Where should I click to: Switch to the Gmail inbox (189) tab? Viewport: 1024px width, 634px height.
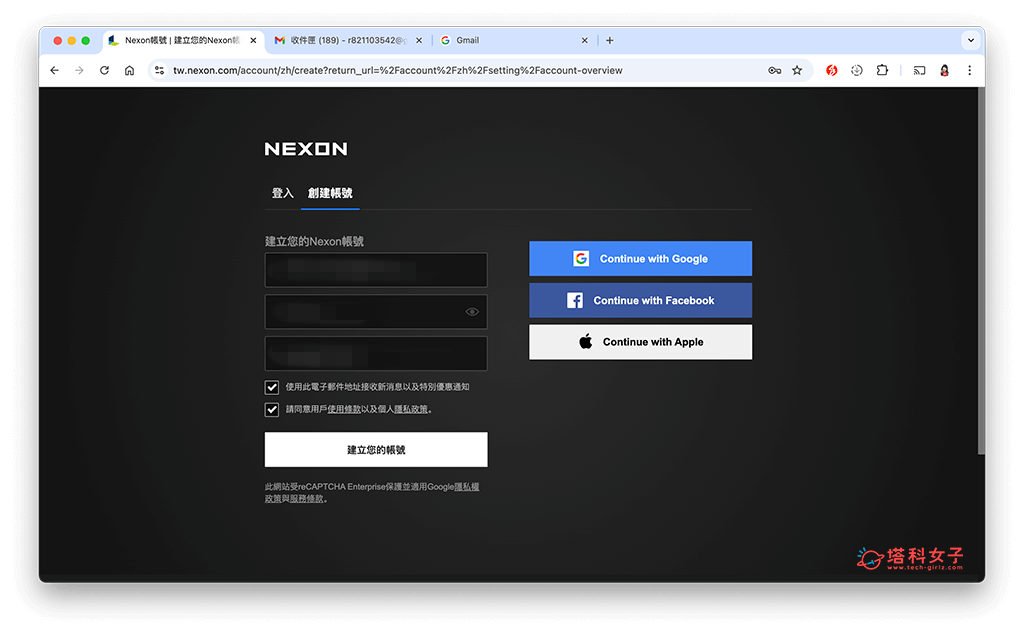click(348, 40)
